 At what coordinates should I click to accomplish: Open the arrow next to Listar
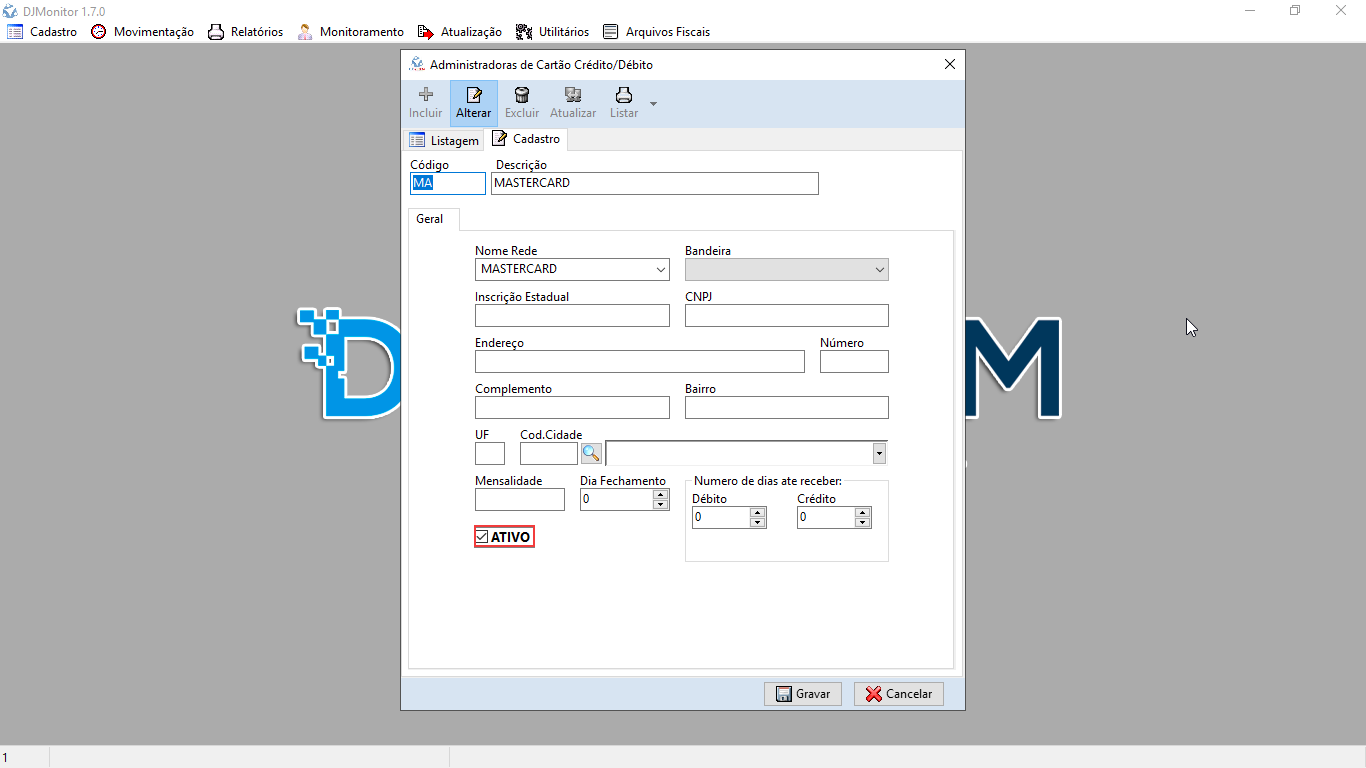coord(653,103)
